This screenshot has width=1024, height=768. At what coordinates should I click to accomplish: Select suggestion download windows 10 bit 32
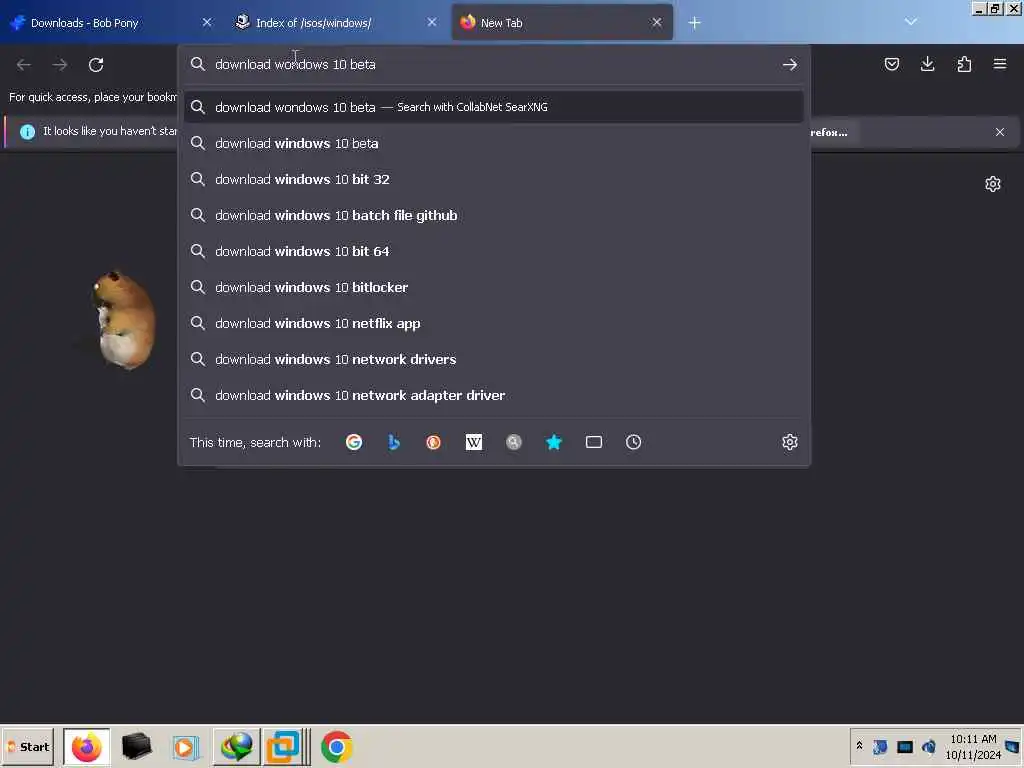494,179
